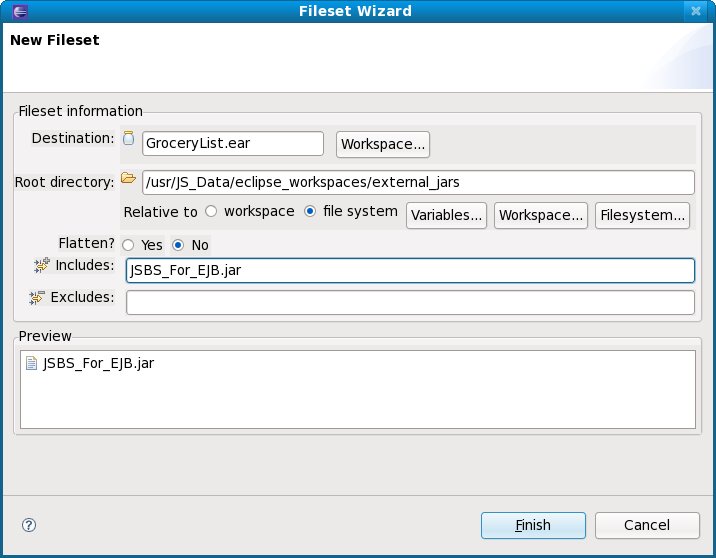Click into the Includes text field
Viewport: 716px width, 558px height.
click(x=410, y=270)
